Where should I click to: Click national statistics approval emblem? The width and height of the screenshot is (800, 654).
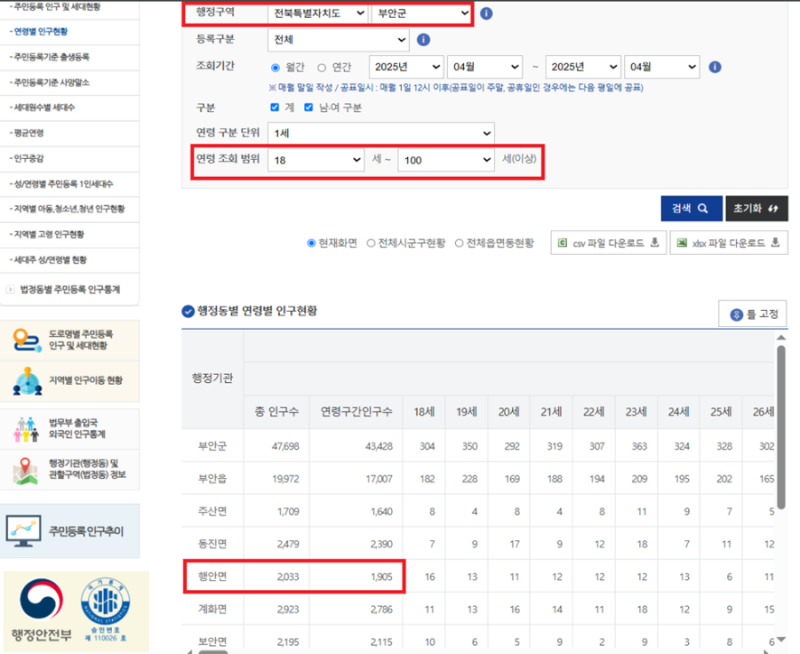click(106, 611)
